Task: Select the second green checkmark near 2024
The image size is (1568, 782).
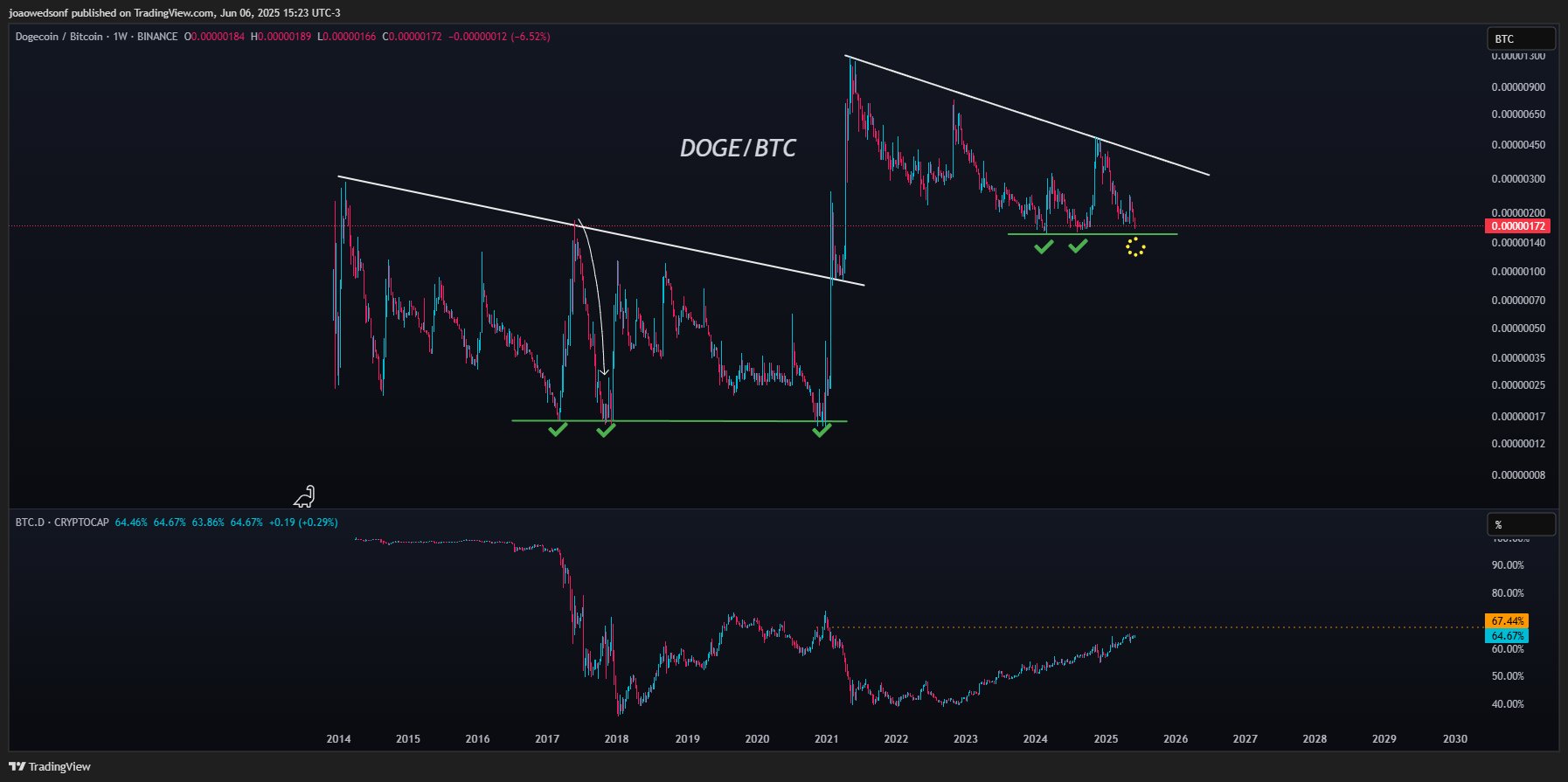Action: 1079,246
